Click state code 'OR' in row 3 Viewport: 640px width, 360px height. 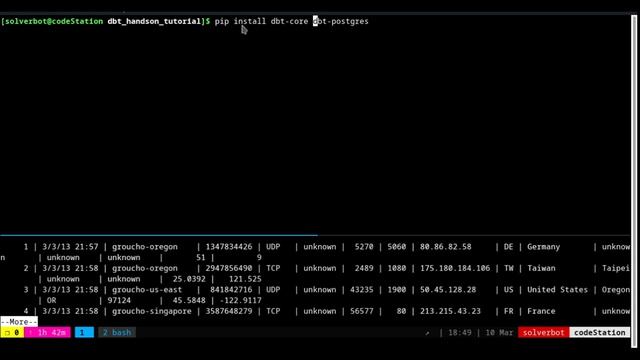coord(51,300)
